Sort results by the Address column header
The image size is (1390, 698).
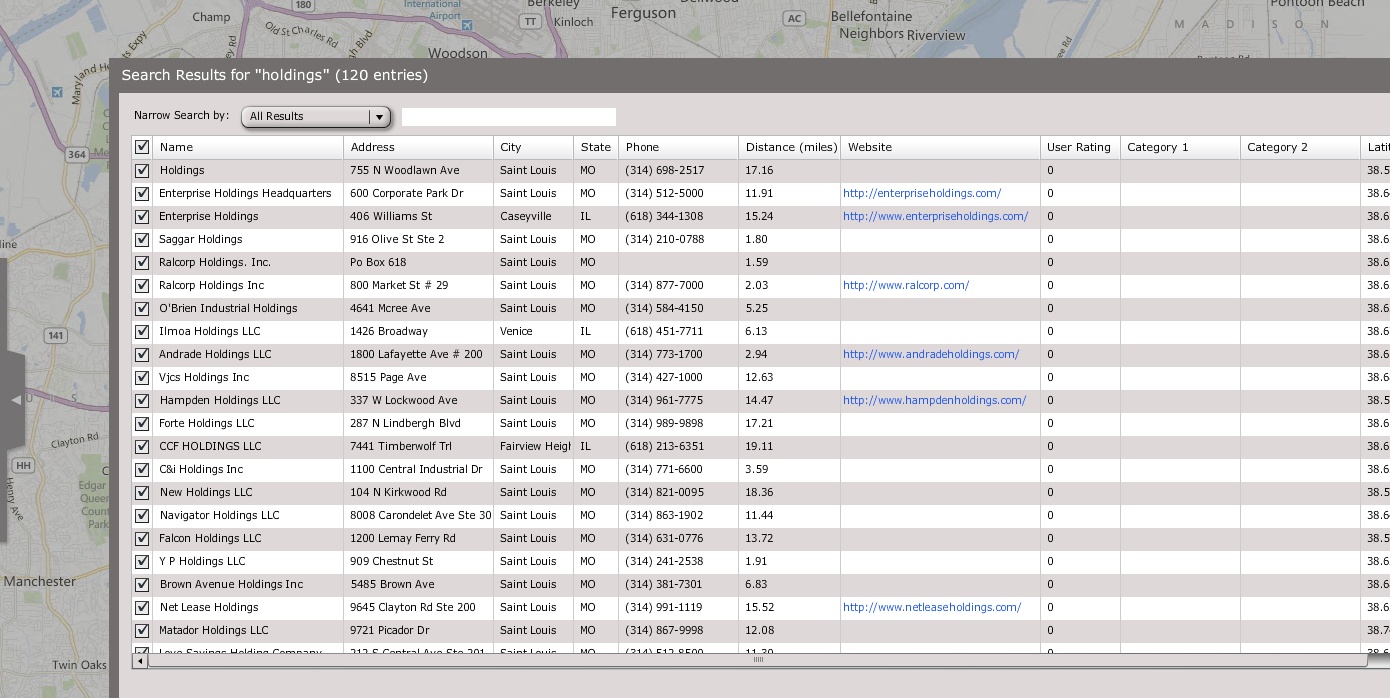pos(418,147)
